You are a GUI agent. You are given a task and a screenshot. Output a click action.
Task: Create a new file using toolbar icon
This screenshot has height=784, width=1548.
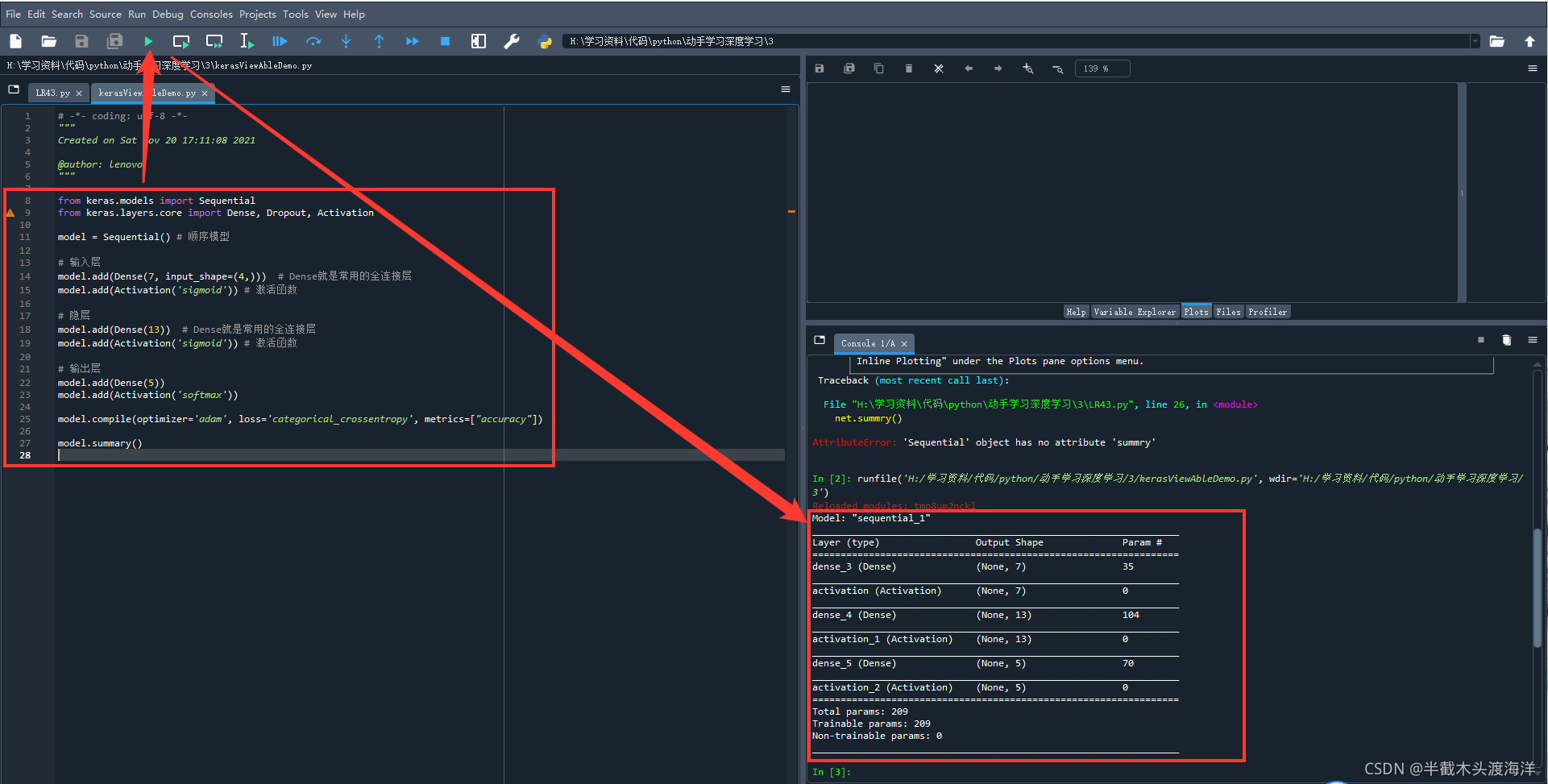(16, 41)
